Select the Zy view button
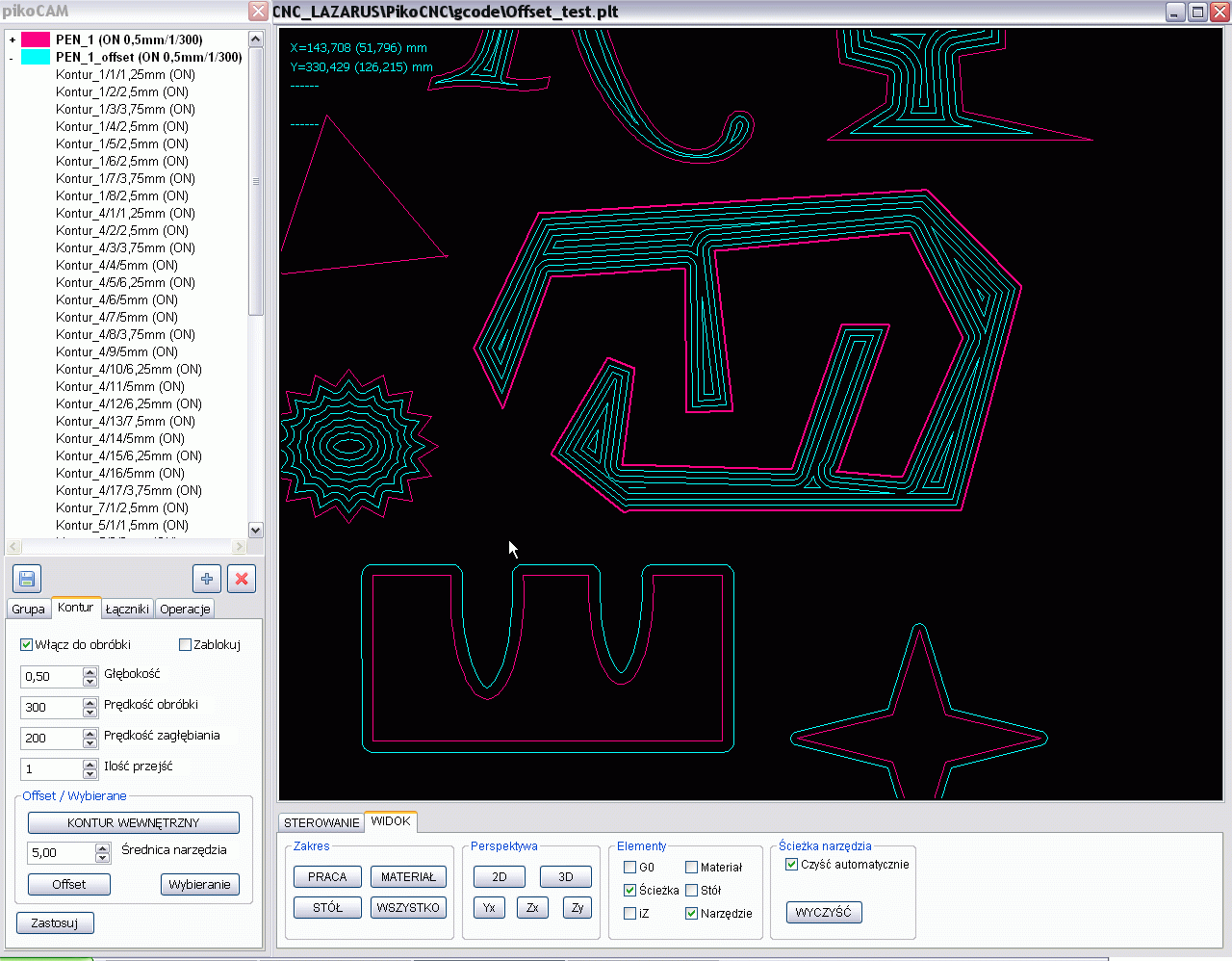 pyautogui.click(x=577, y=907)
